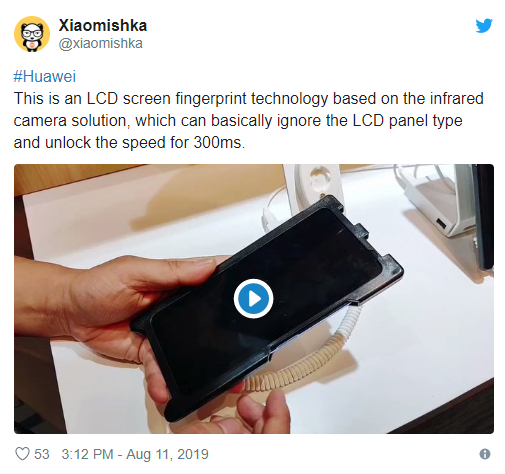505x474 pixels.
Task: Click the Aug 11, 2019 date
Action: 167,454
